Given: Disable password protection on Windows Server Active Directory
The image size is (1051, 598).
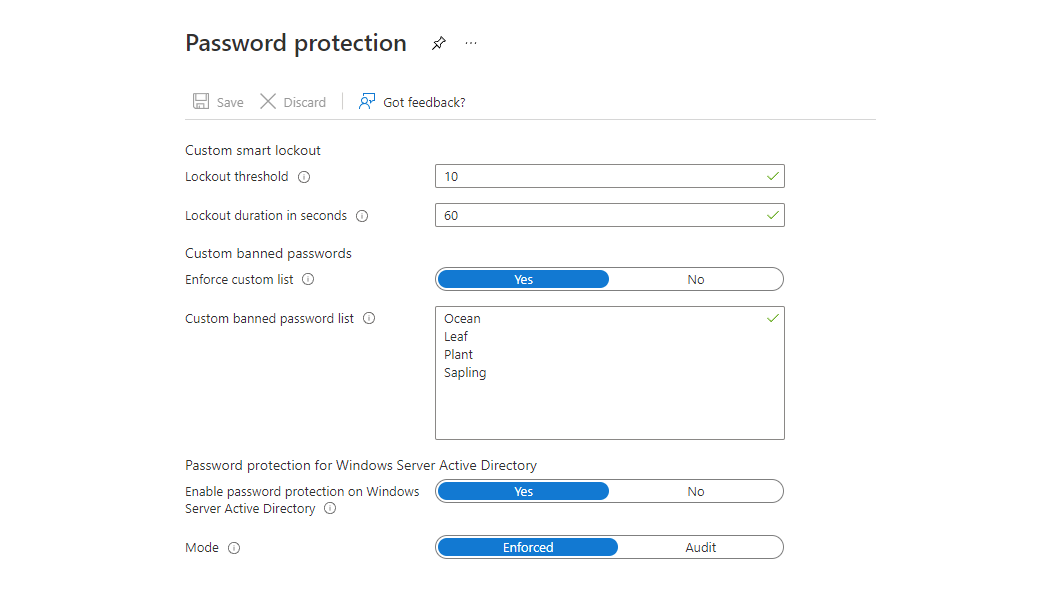Looking at the screenshot, I should tap(696, 491).
